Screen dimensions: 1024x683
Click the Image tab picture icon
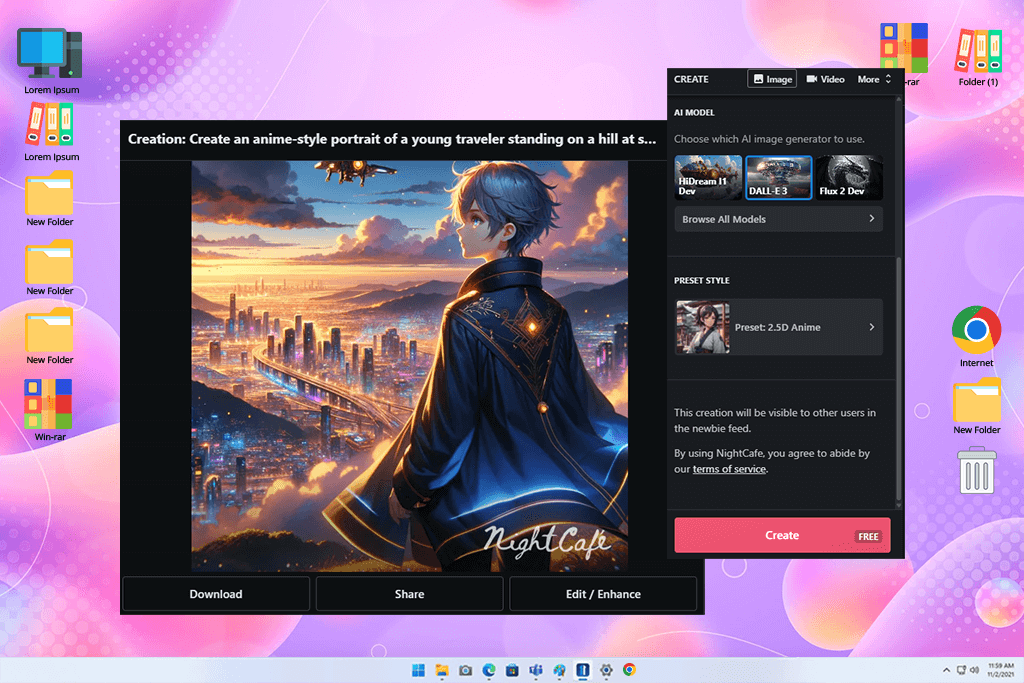click(758, 79)
